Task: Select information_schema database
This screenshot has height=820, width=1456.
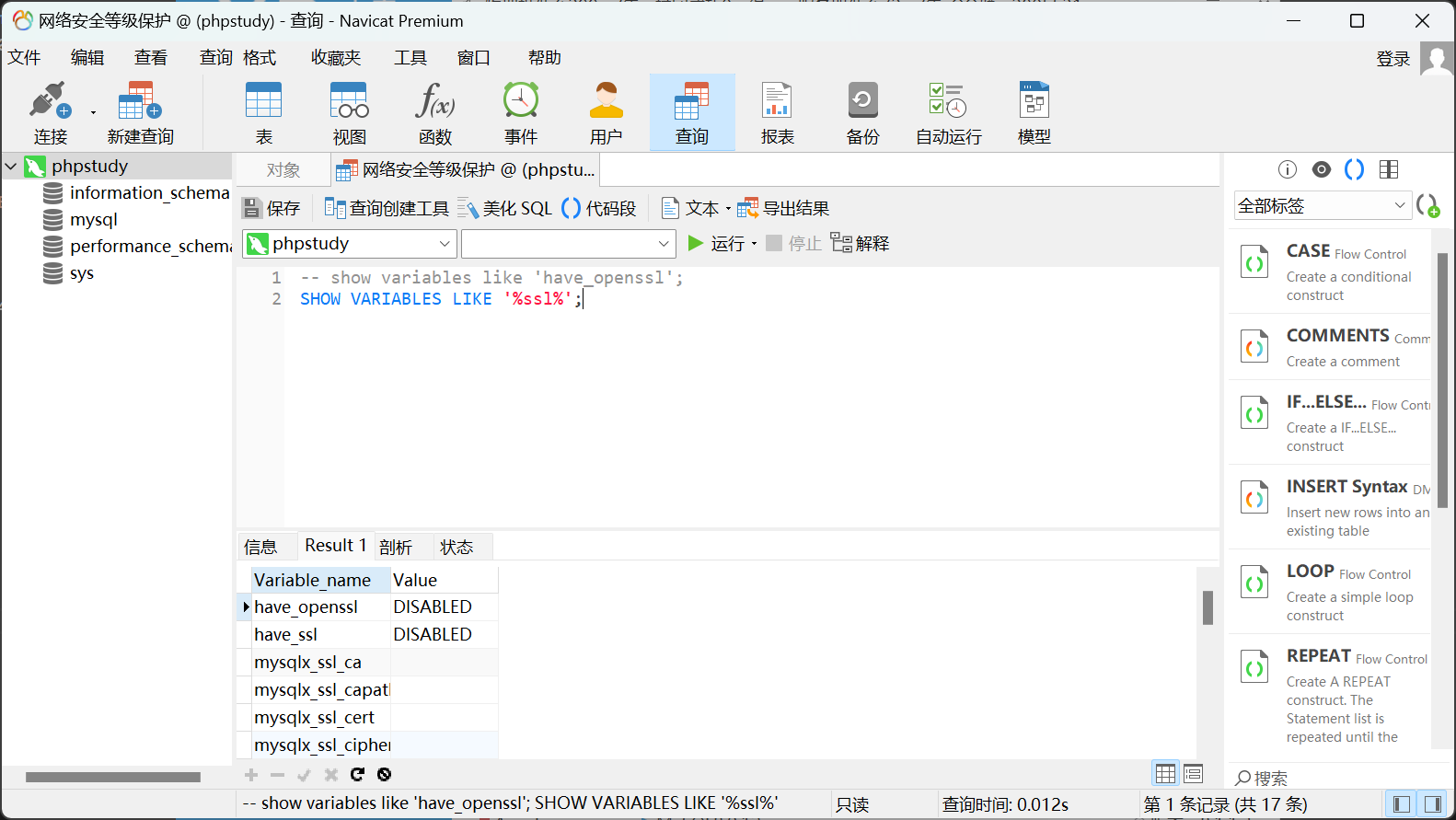Action: point(137,193)
